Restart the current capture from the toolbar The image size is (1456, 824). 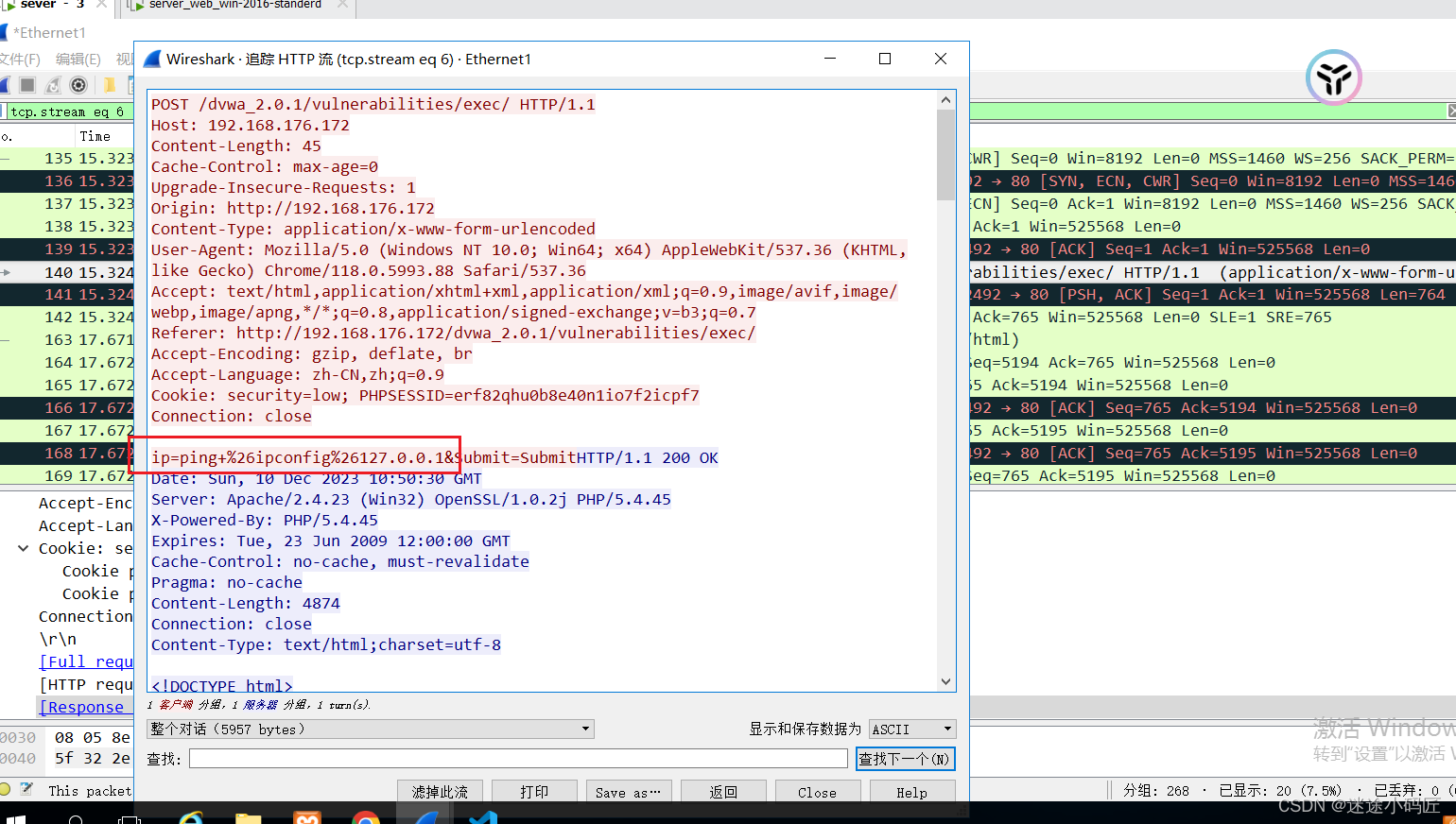pyautogui.click(x=53, y=85)
